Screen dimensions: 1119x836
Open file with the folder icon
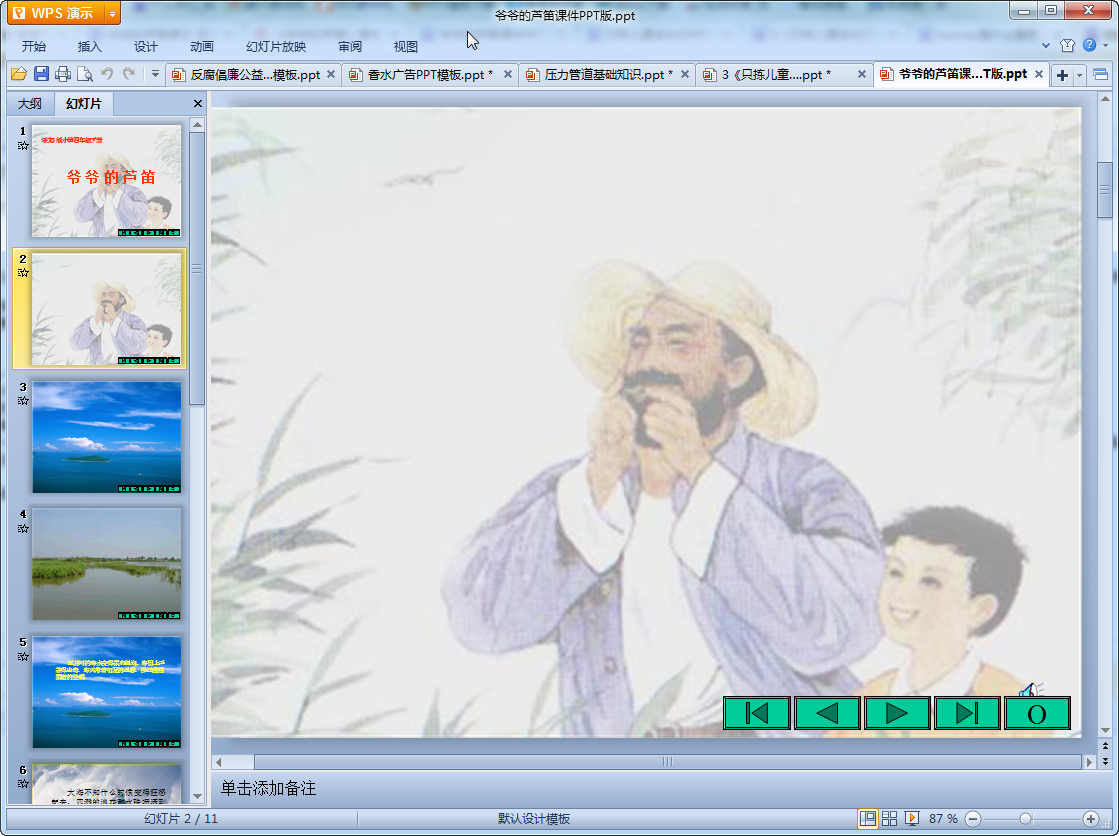[x=19, y=74]
